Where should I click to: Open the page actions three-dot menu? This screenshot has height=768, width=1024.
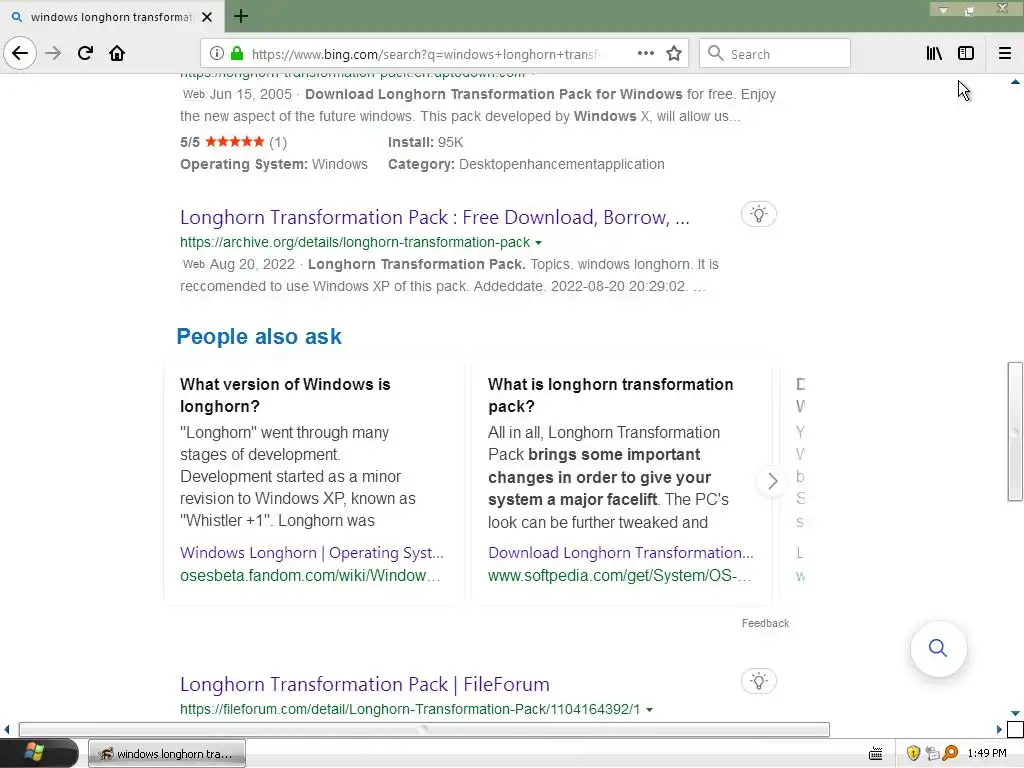pyautogui.click(x=645, y=54)
